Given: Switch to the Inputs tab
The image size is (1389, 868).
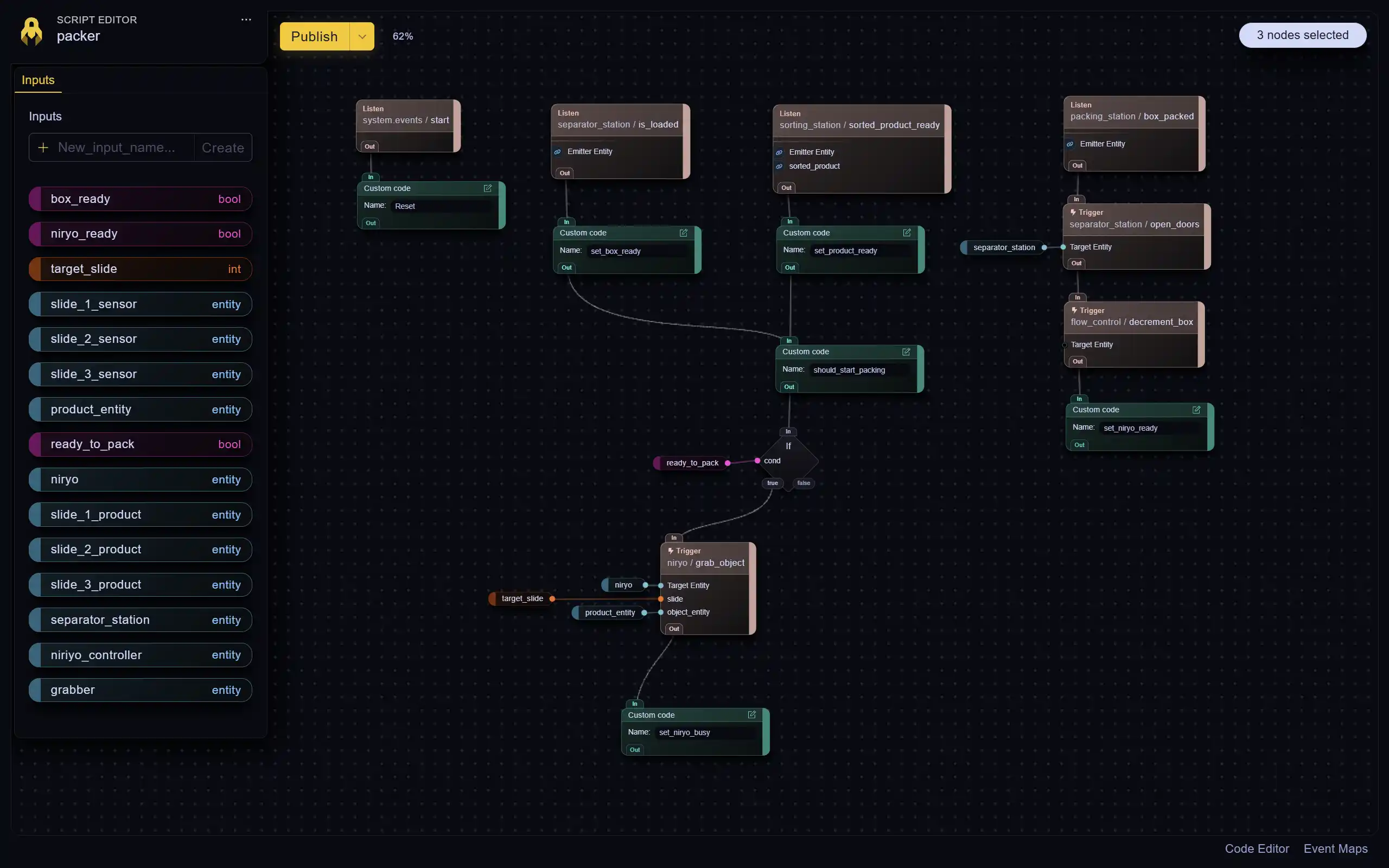Looking at the screenshot, I should [x=37, y=80].
